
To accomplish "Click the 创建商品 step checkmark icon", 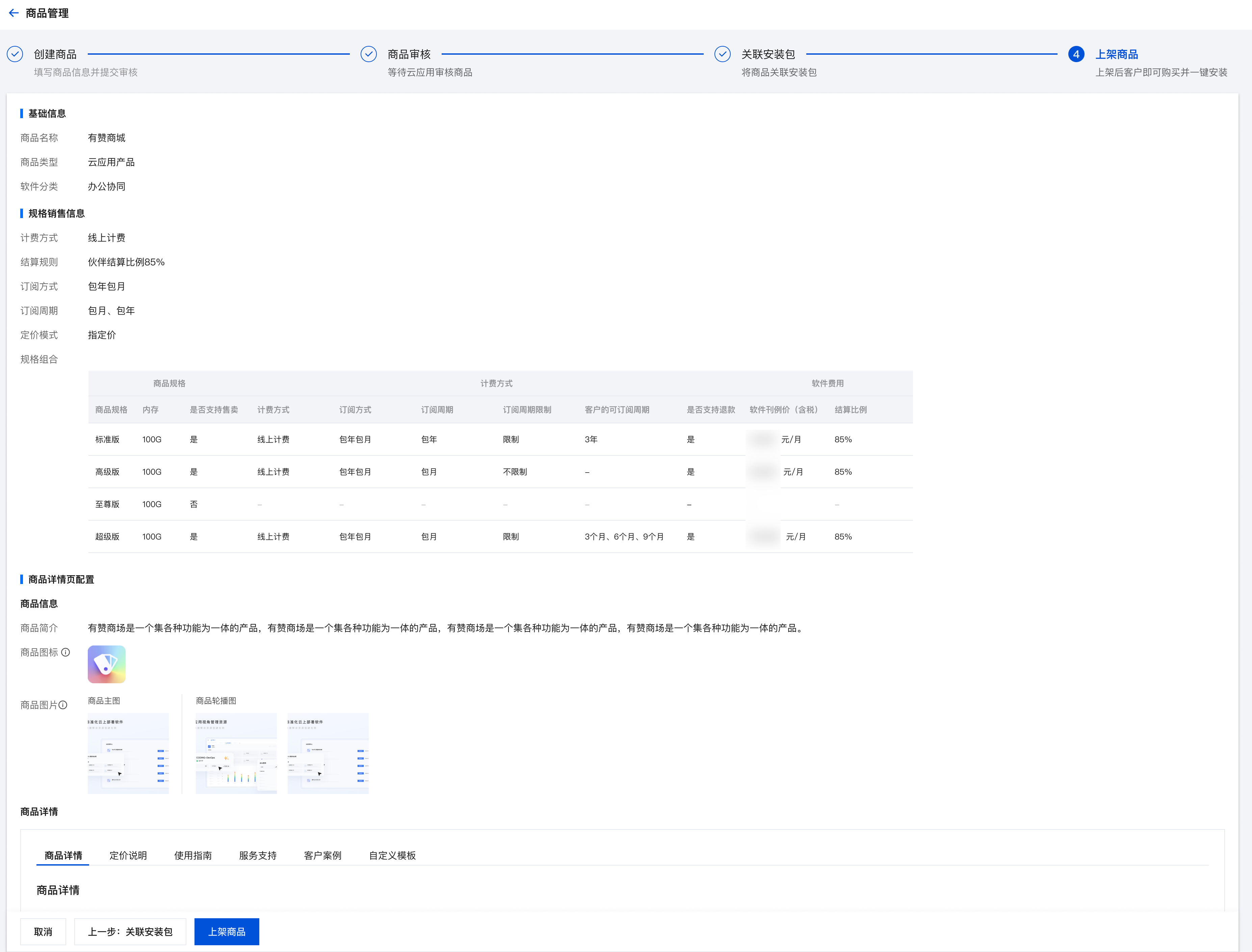I will click(x=15, y=54).
